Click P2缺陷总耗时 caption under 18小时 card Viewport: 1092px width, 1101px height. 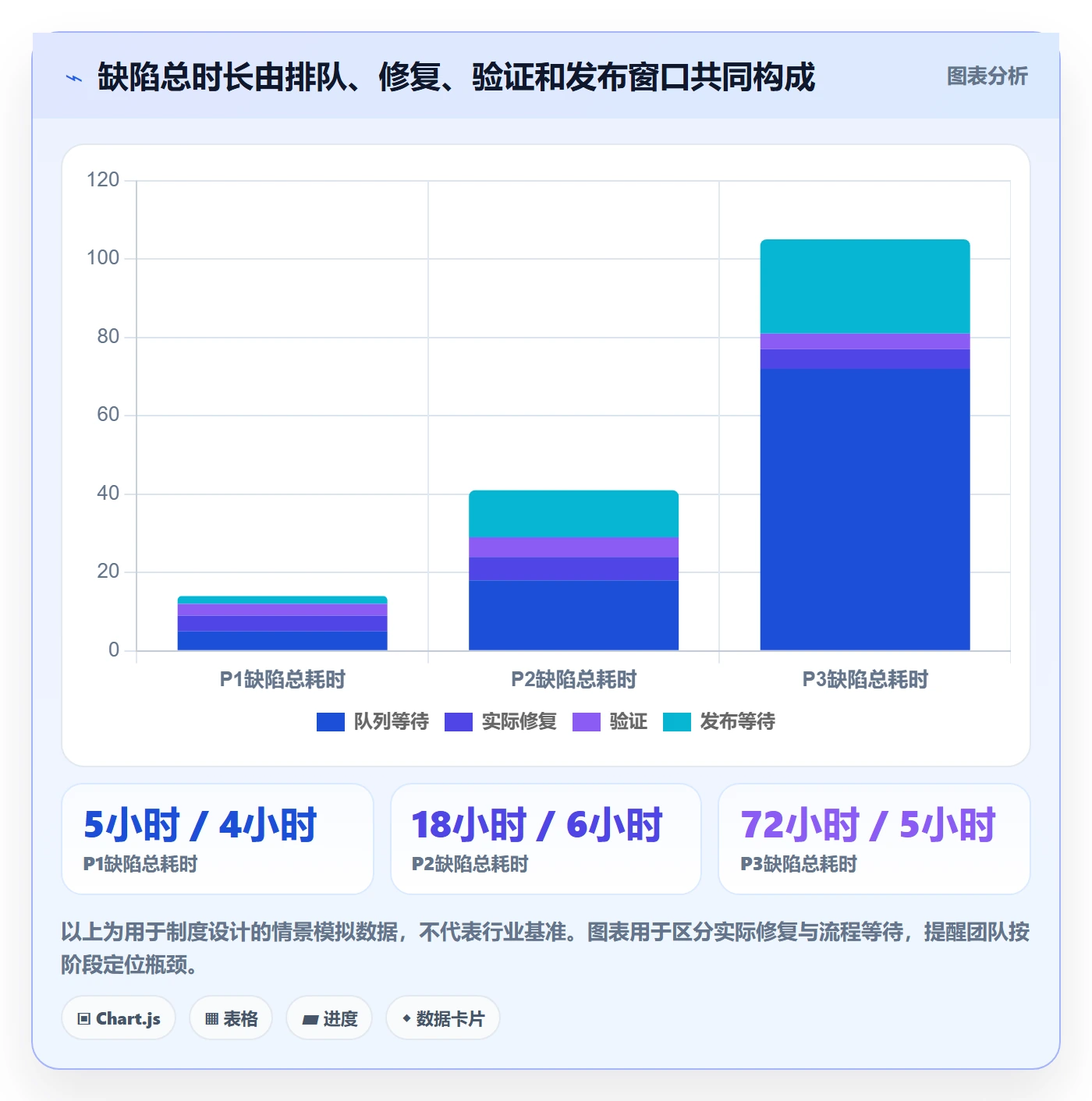[x=470, y=864]
